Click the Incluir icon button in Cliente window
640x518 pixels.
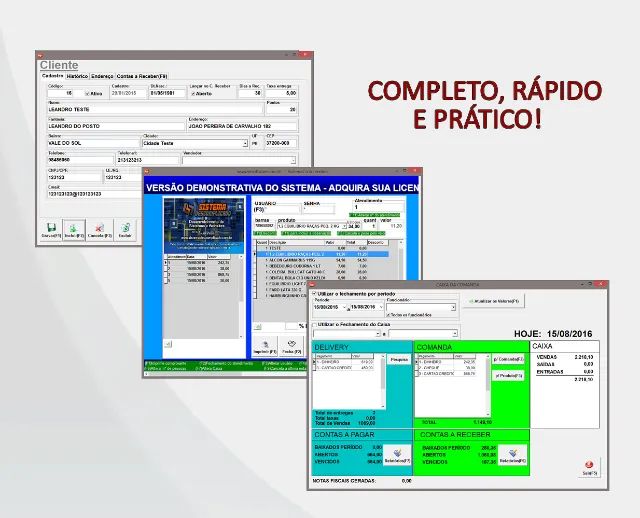coord(74,230)
